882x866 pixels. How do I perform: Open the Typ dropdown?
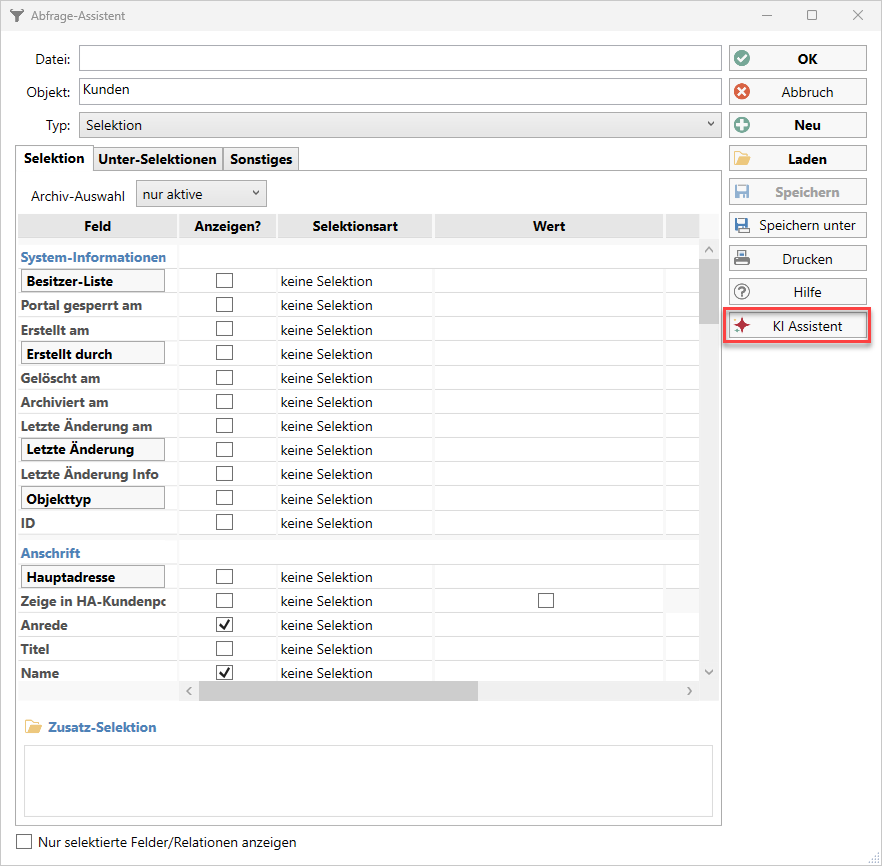[x=400, y=125]
